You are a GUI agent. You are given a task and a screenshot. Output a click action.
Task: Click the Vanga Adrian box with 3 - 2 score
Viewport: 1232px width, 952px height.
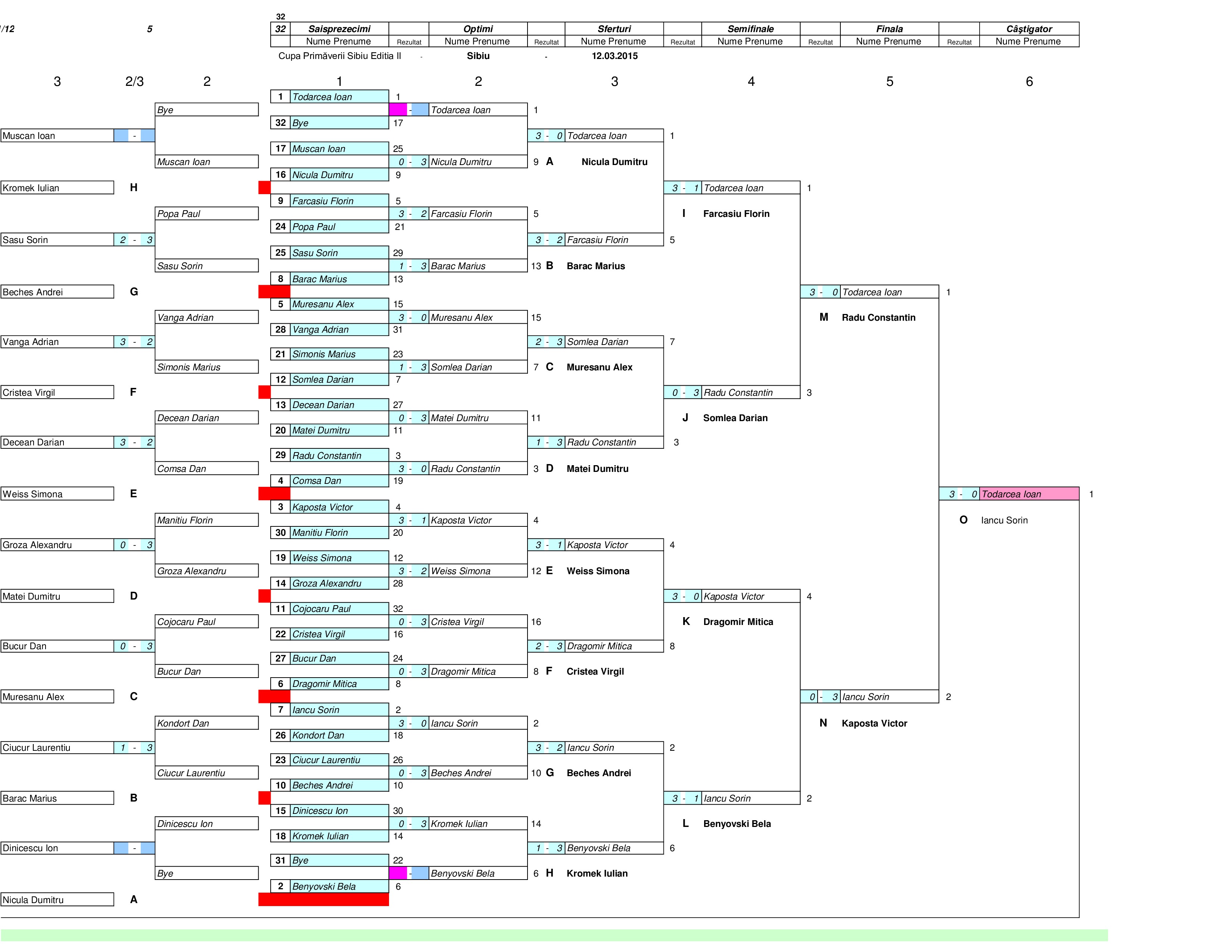coord(57,342)
